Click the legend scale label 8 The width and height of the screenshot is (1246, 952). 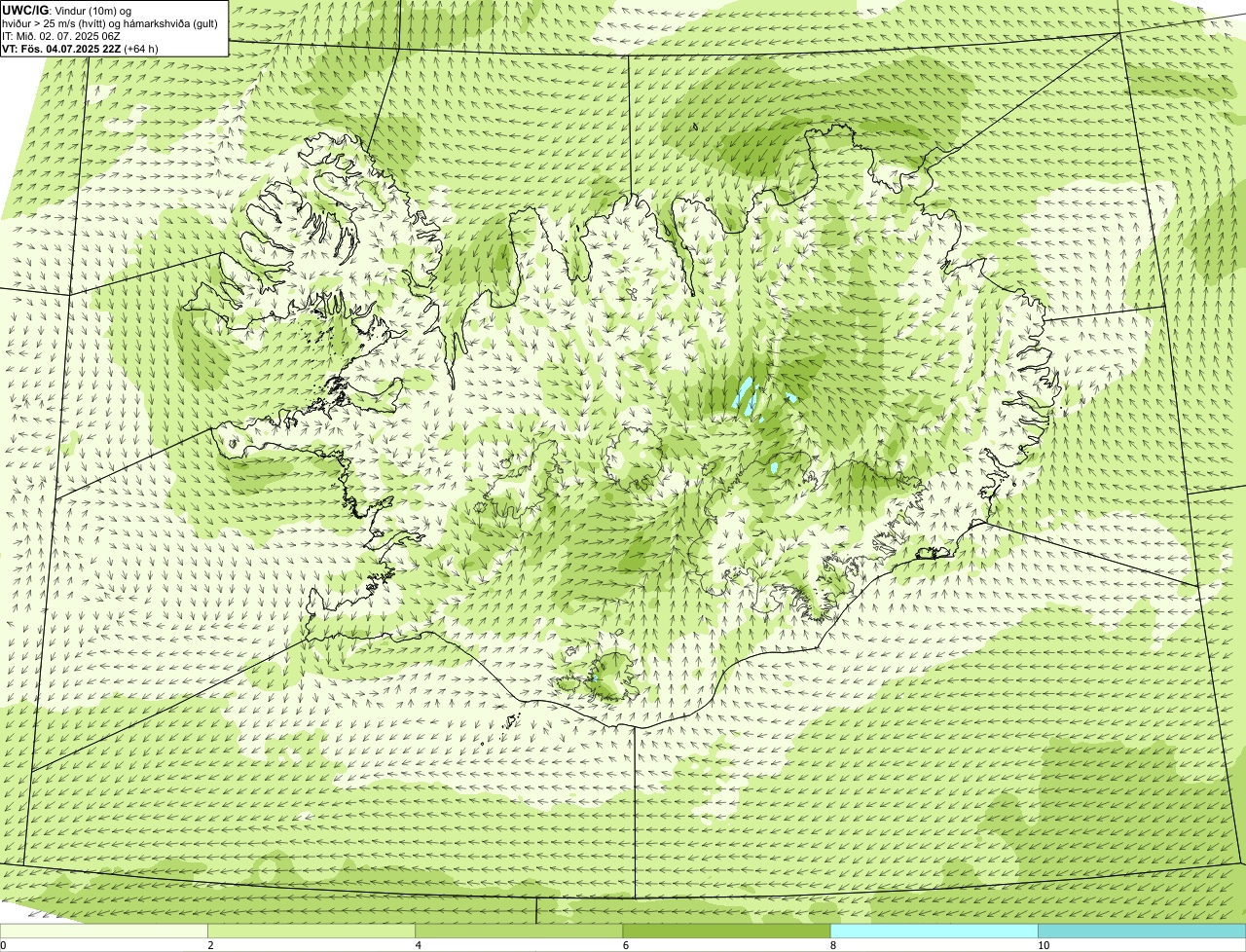pos(833,945)
